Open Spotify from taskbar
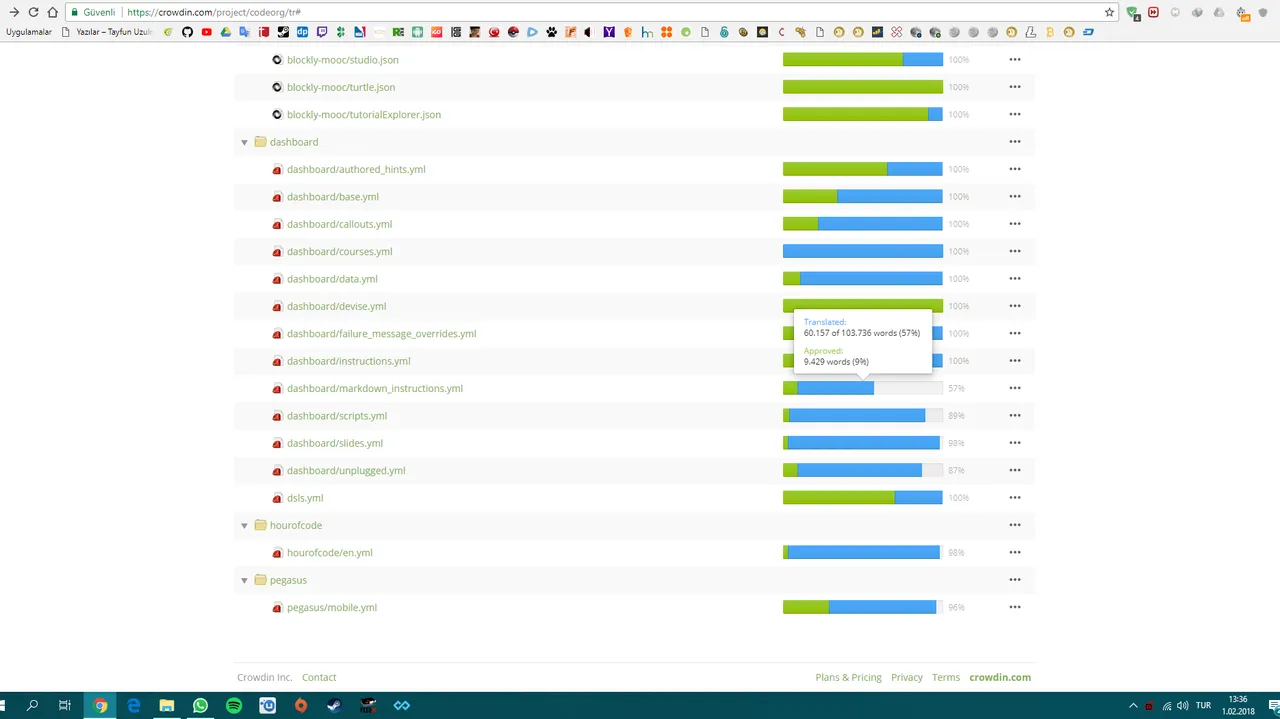The width and height of the screenshot is (1280, 719). point(234,705)
